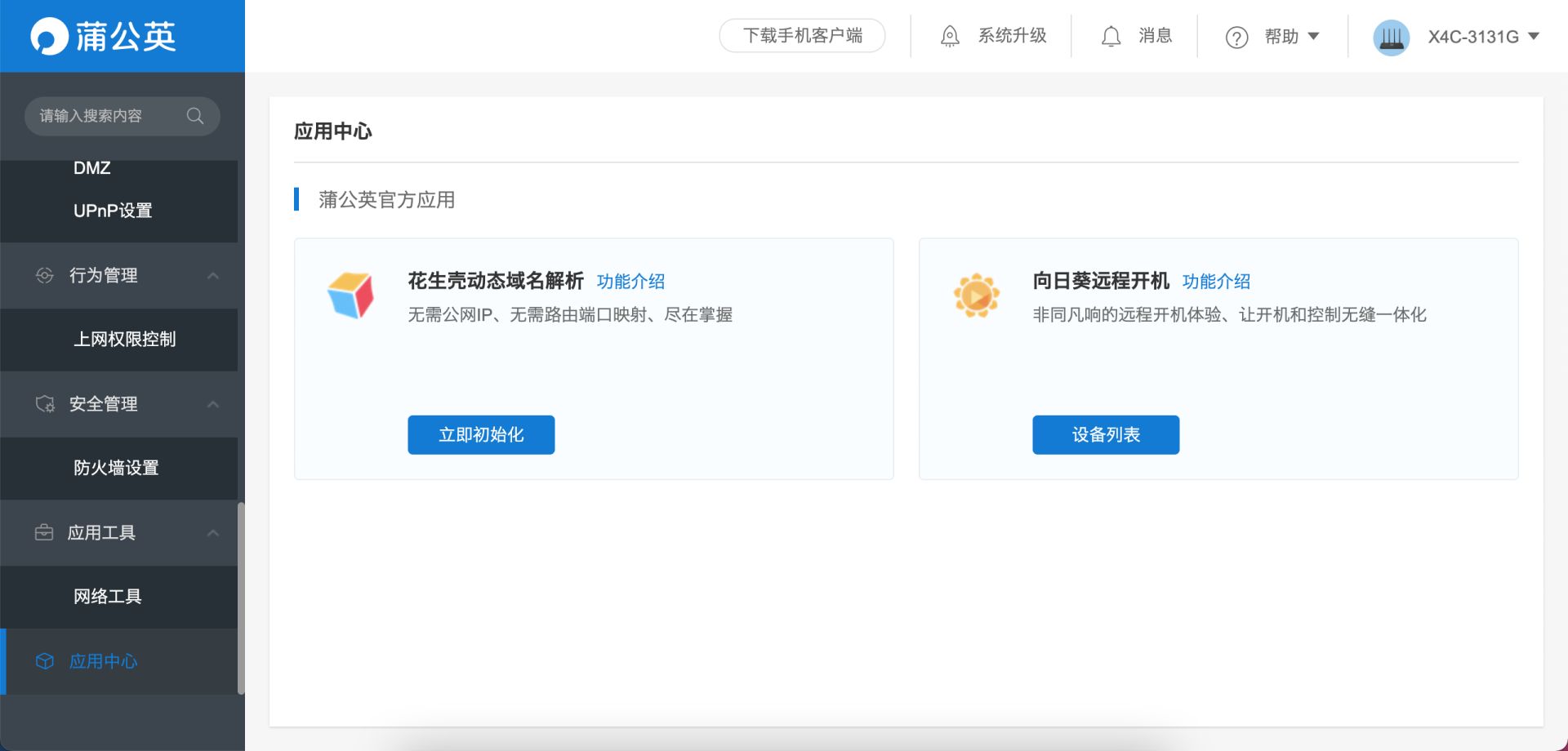
Task: Click 下载手机客户端 button
Action: [802, 36]
